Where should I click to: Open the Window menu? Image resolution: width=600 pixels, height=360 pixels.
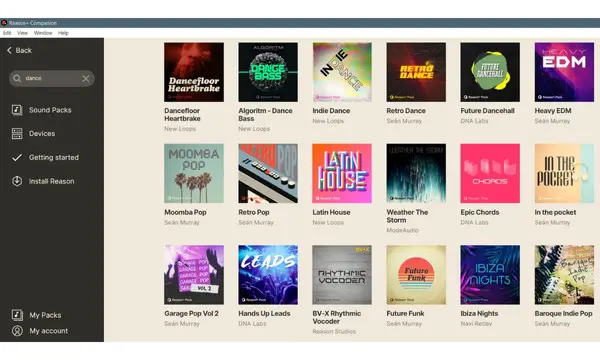(43, 33)
